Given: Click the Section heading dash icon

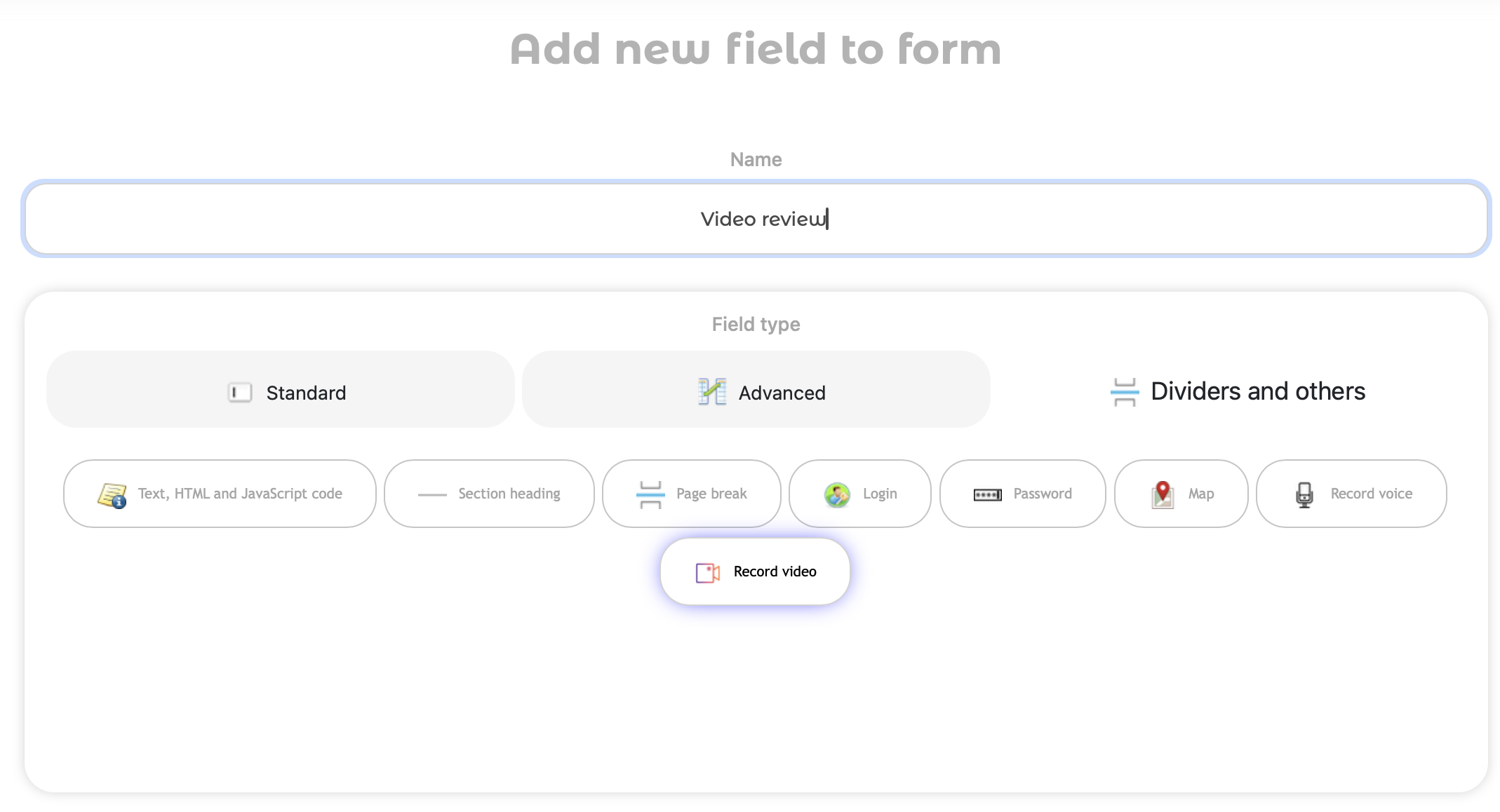Looking at the screenshot, I should tap(432, 494).
